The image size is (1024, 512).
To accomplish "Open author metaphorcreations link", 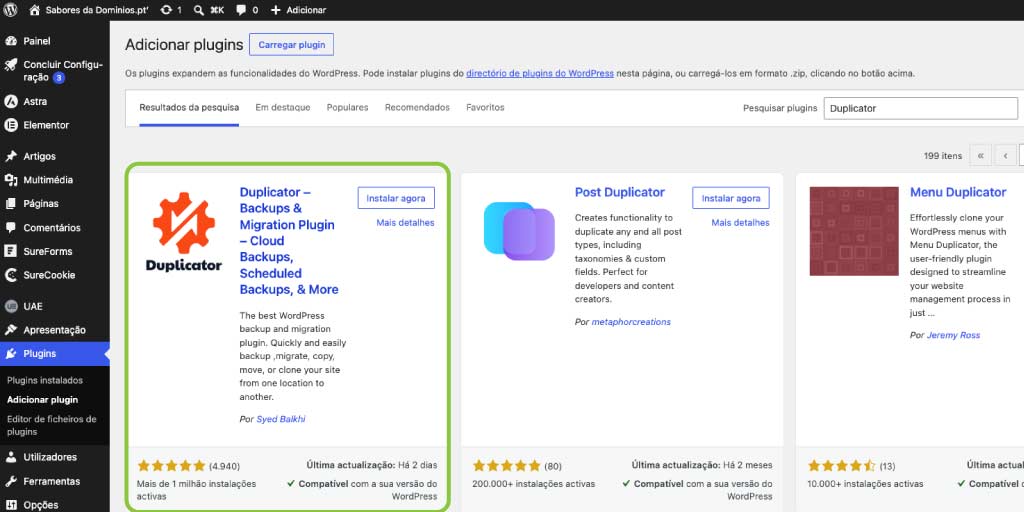I will pyautogui.click(x=631, y=322).
